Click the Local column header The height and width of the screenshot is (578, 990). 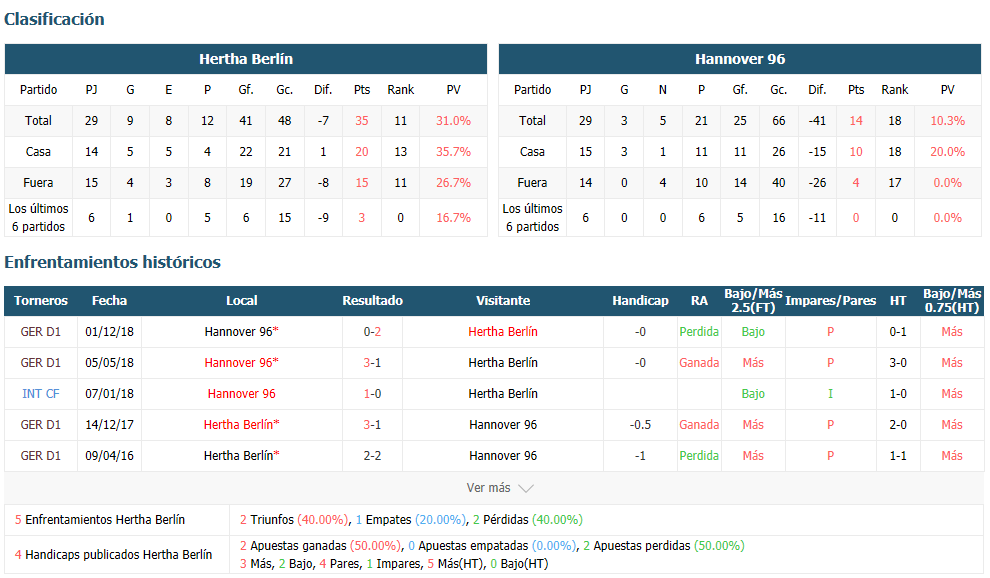(x=242, y=301)
